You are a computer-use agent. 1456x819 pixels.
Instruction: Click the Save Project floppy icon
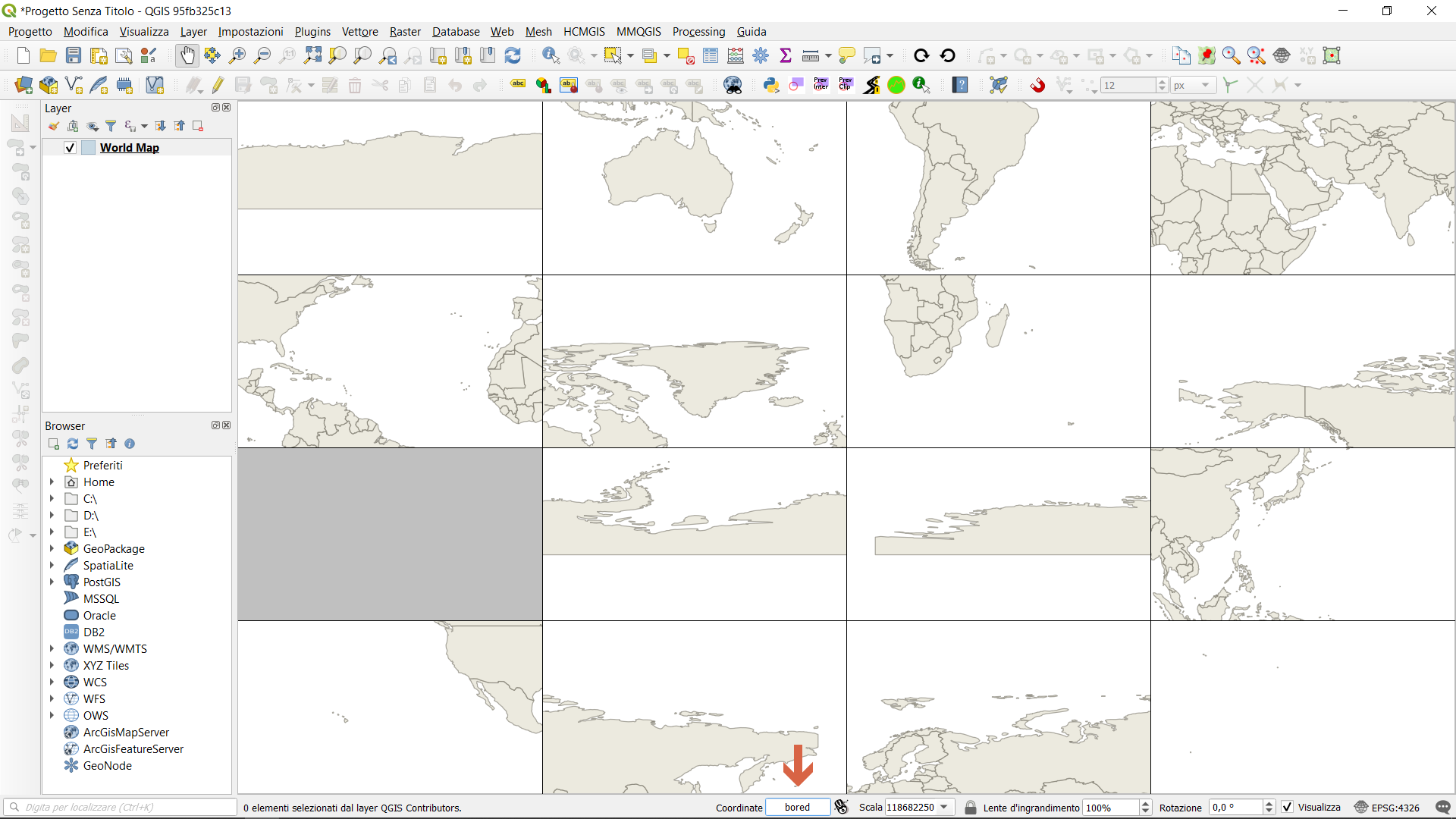point(74,55)
